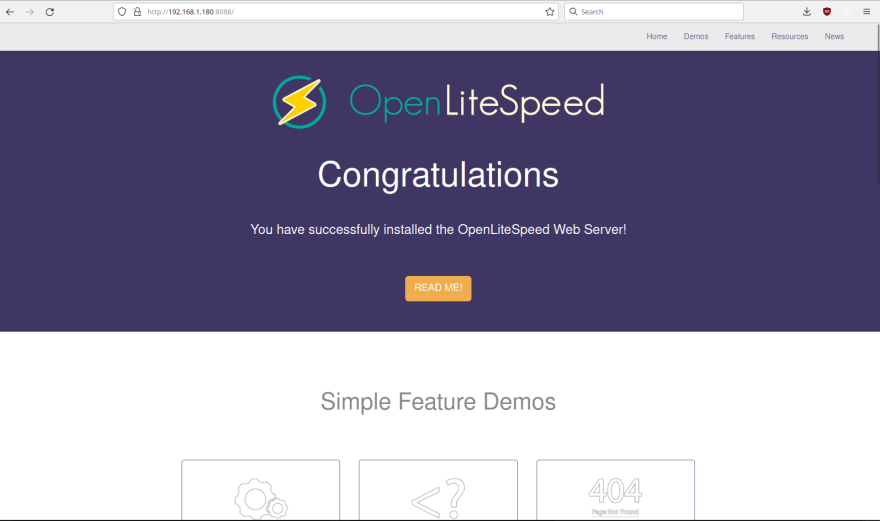Bookmark this page with the star icon
The height and width of the screenshot is (521, 880).
(x=549, y=12)
